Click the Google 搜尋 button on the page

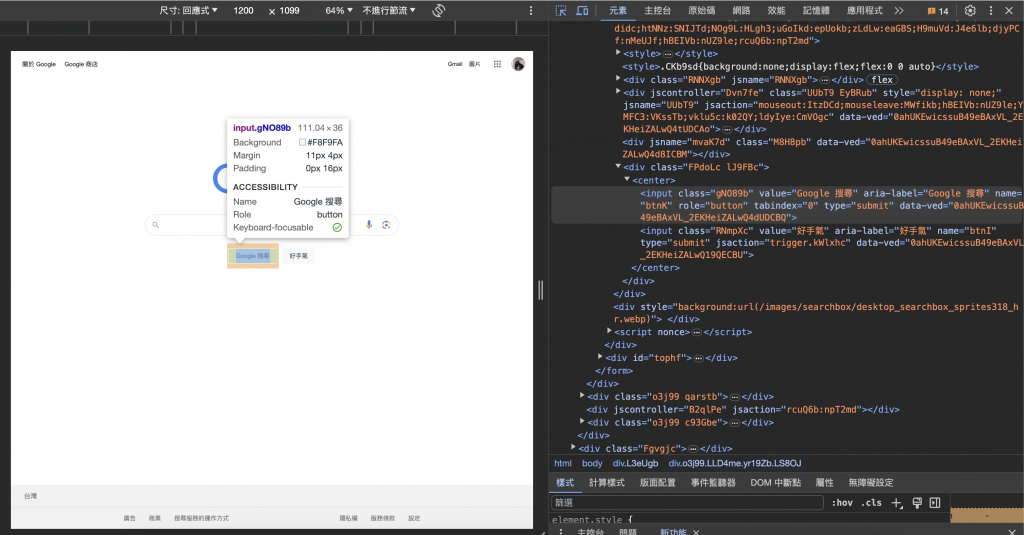(x=253, y=256)
